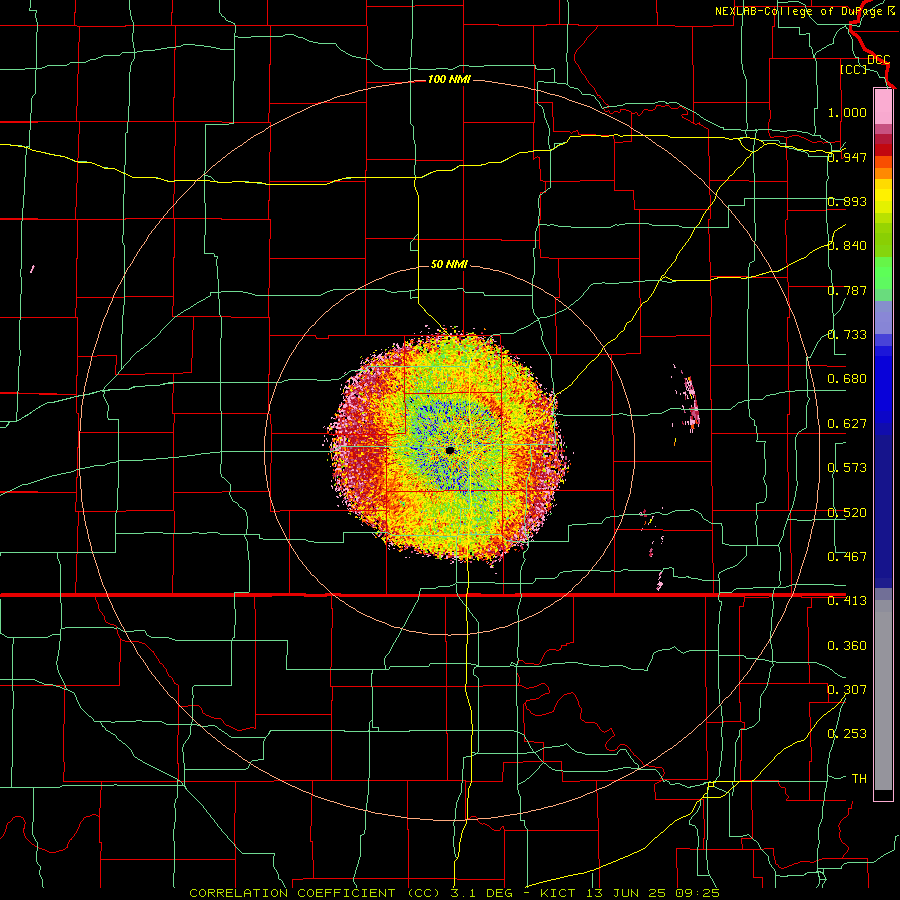Click the 0.467 legend value
This screenshot has height=900, width=900.
tap(847, 557)
